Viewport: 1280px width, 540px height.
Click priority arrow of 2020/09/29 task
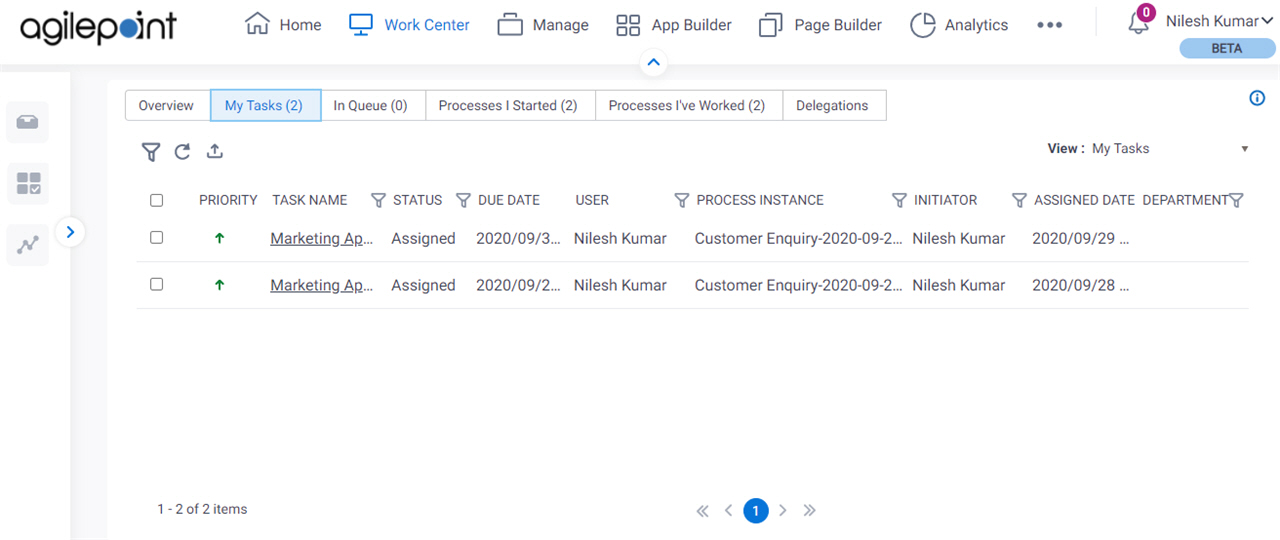(x=219, y=238)
